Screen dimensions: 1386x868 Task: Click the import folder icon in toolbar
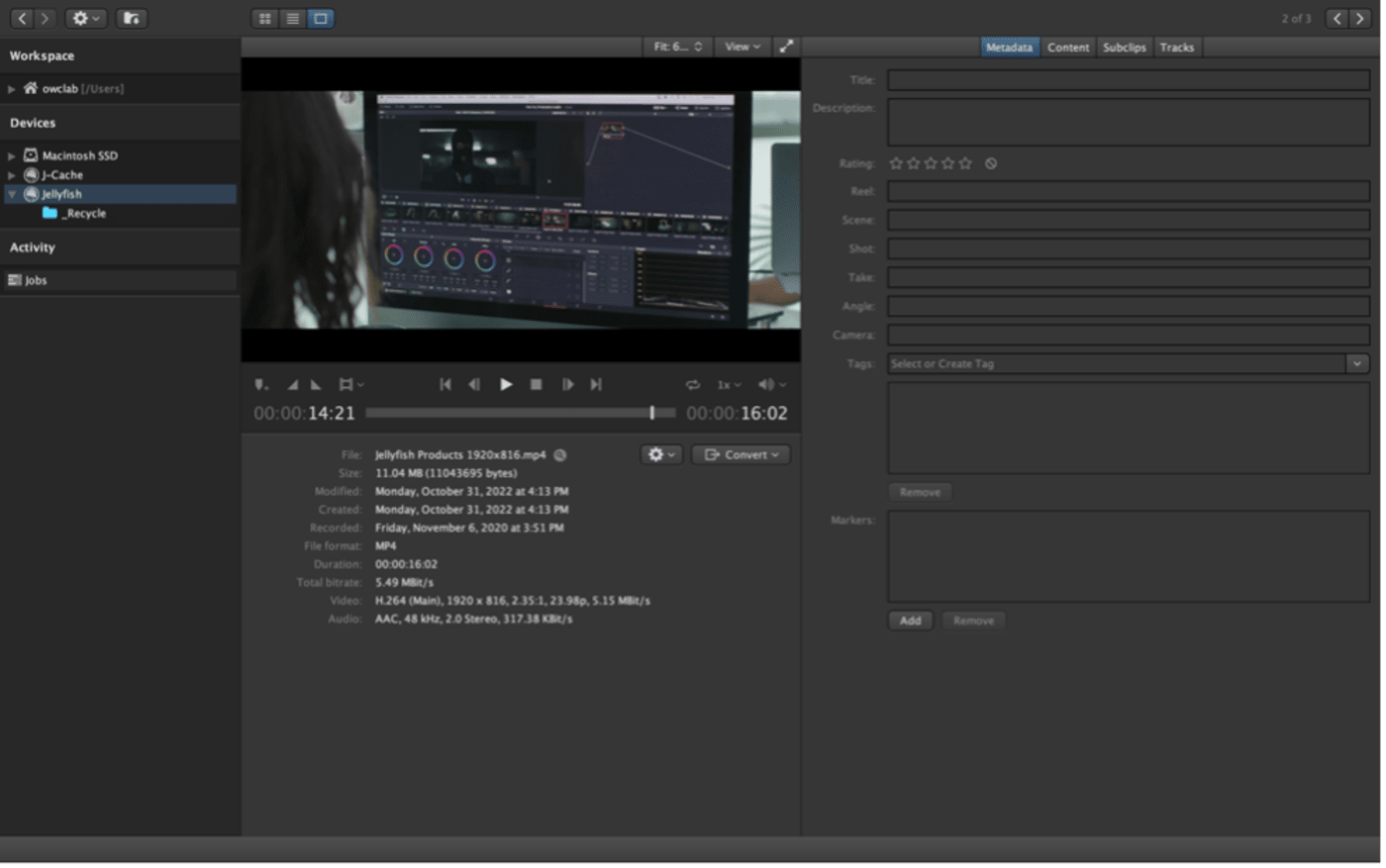pyautogui.click(x=131, y=18)
